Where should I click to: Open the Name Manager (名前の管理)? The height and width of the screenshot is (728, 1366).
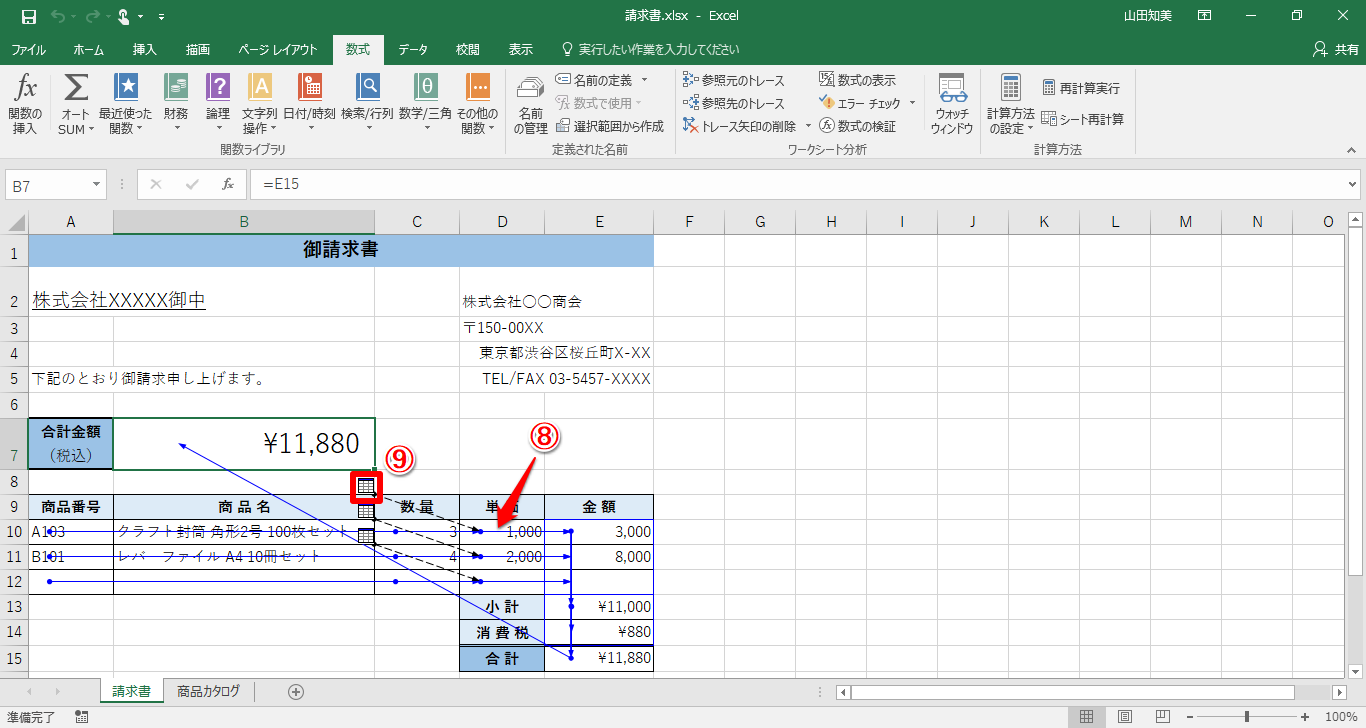pyautogui.click(x=530, y=104)
